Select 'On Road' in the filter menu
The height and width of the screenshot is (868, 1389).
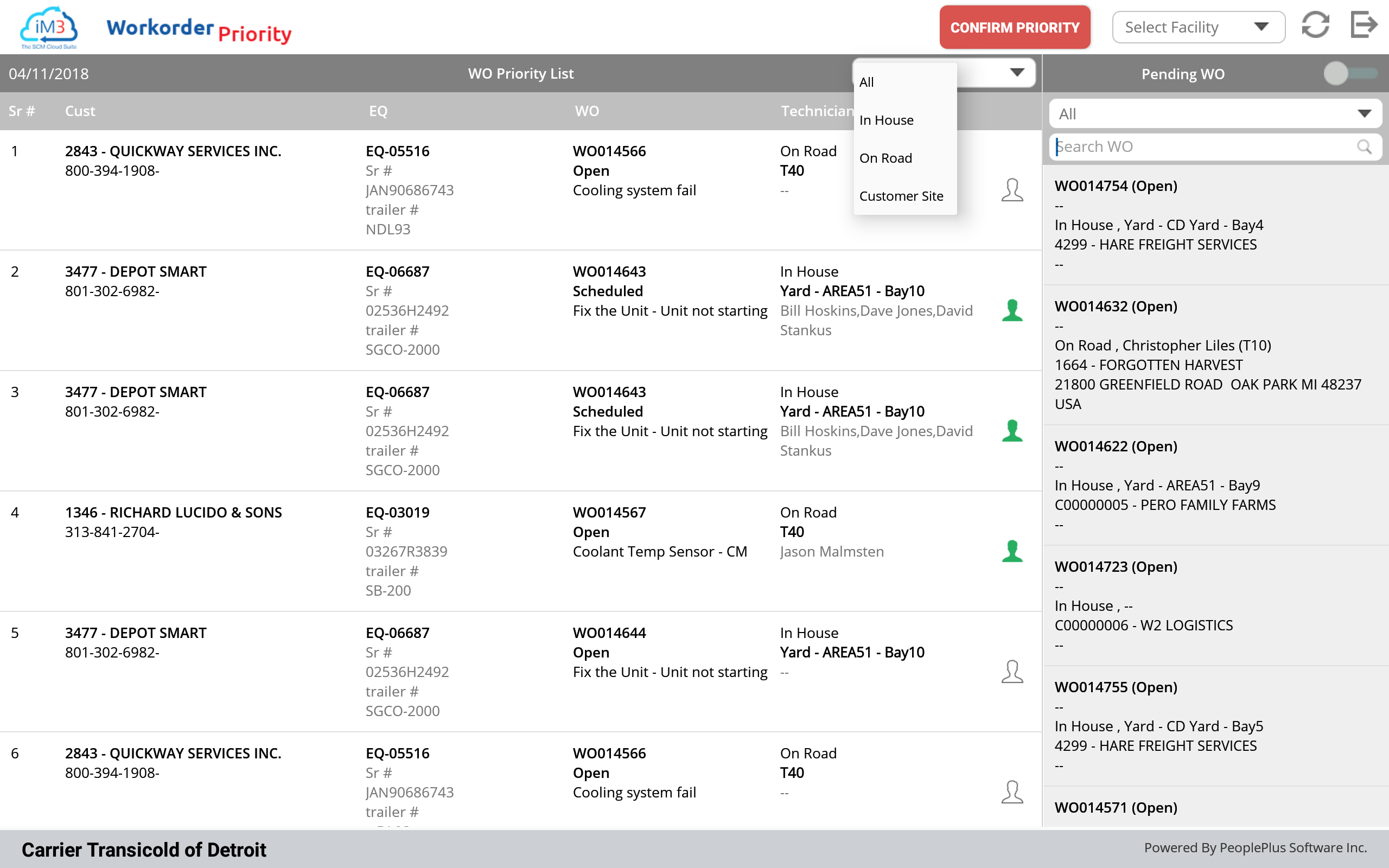(905, 158)
